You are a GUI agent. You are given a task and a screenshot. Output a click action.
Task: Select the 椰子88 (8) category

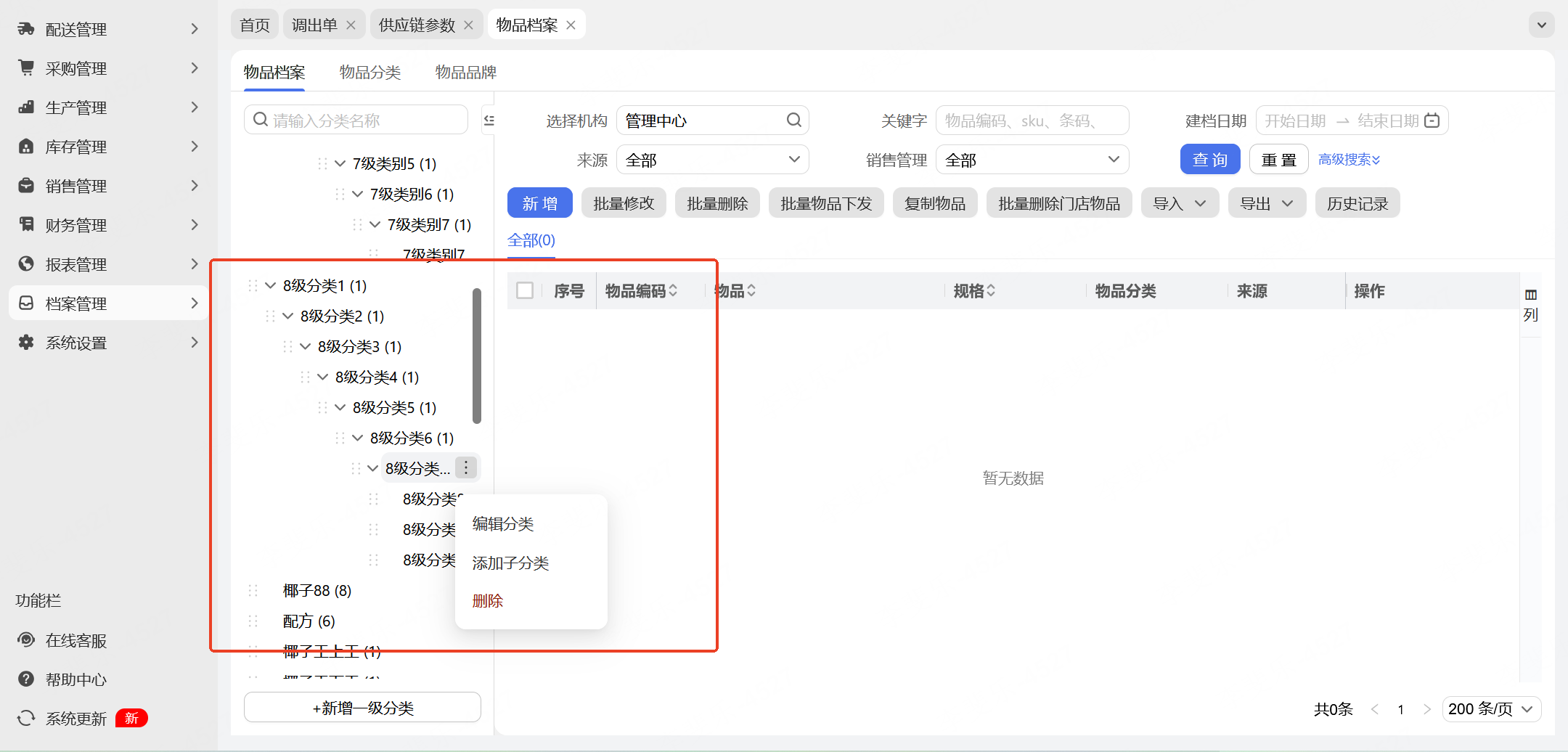click(x=317, y=591)
